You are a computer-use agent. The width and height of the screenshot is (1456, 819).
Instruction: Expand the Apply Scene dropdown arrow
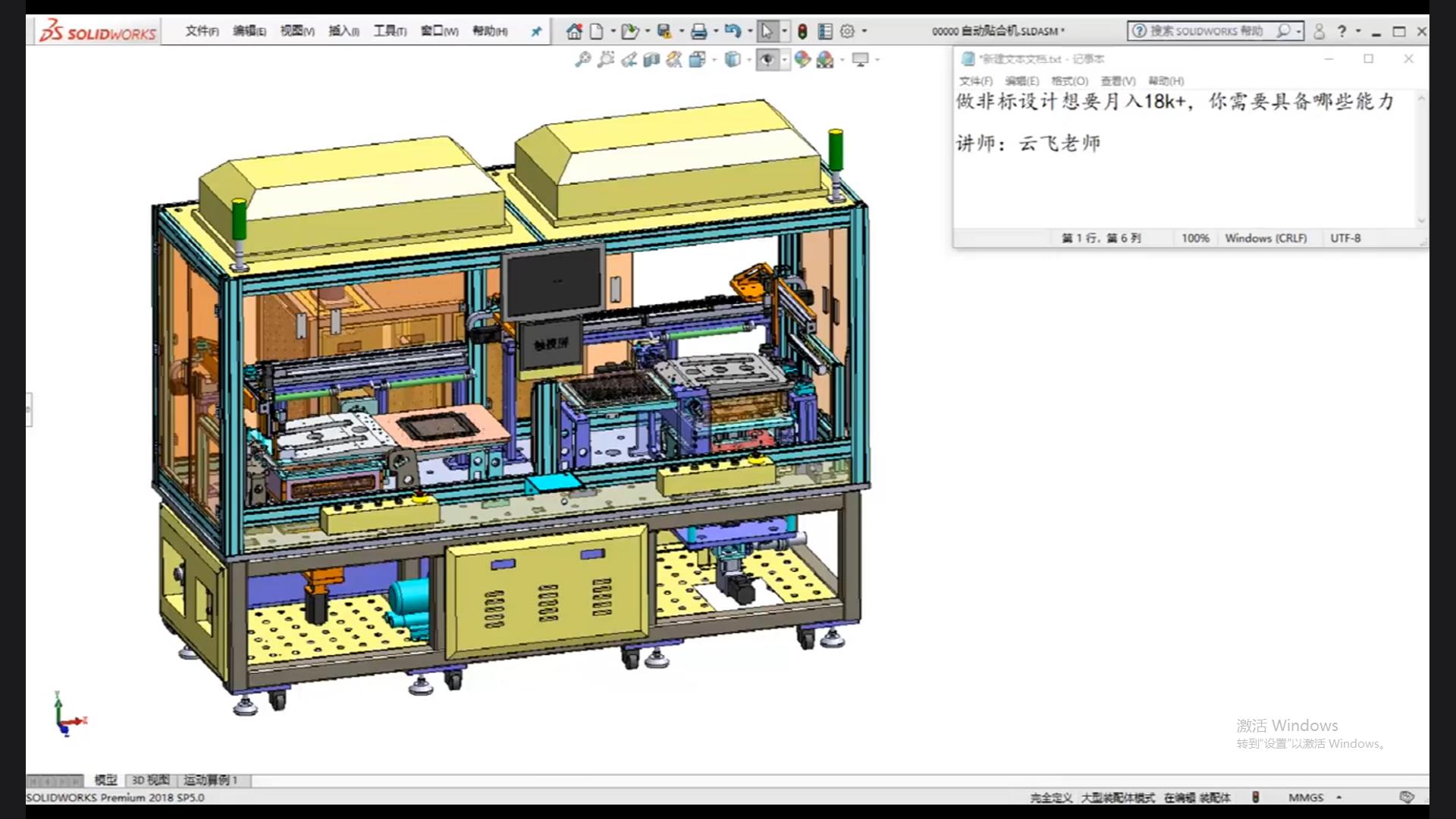click(x=843, y=59)
